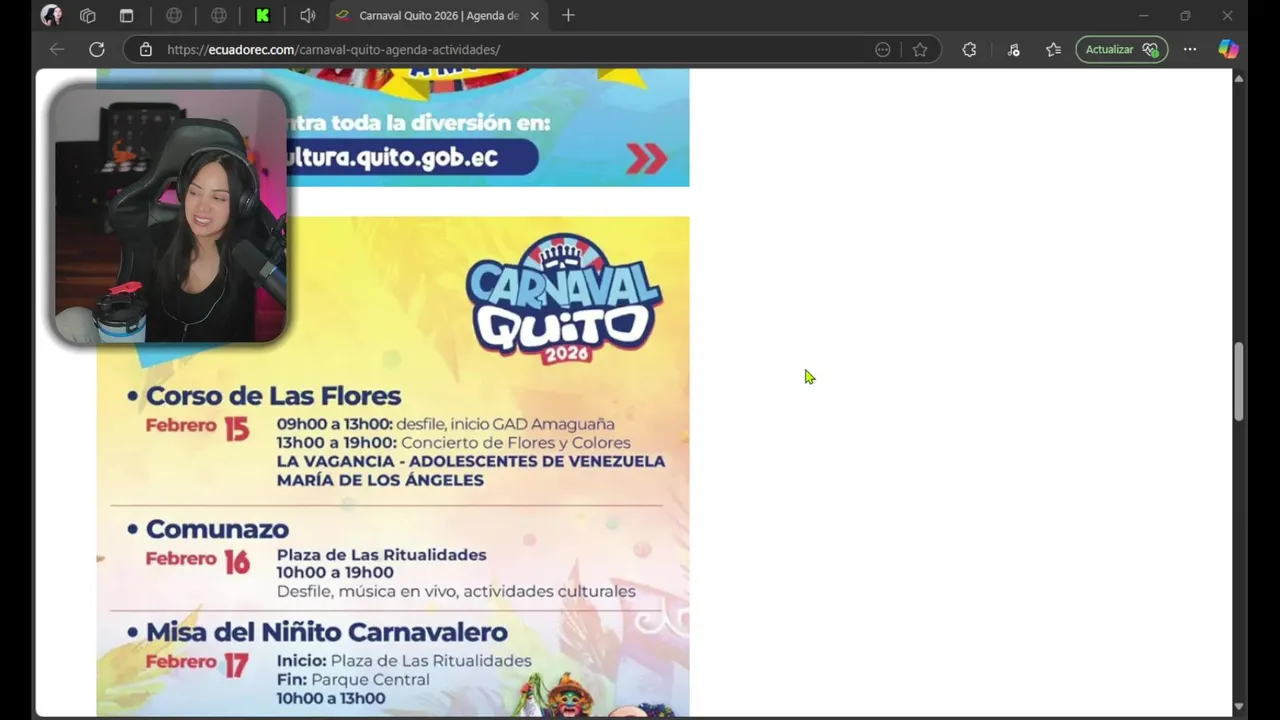Click the 'Corso de Las Flores' heading
Viewport: 1280px width, 720px height.
pos(273,396)
